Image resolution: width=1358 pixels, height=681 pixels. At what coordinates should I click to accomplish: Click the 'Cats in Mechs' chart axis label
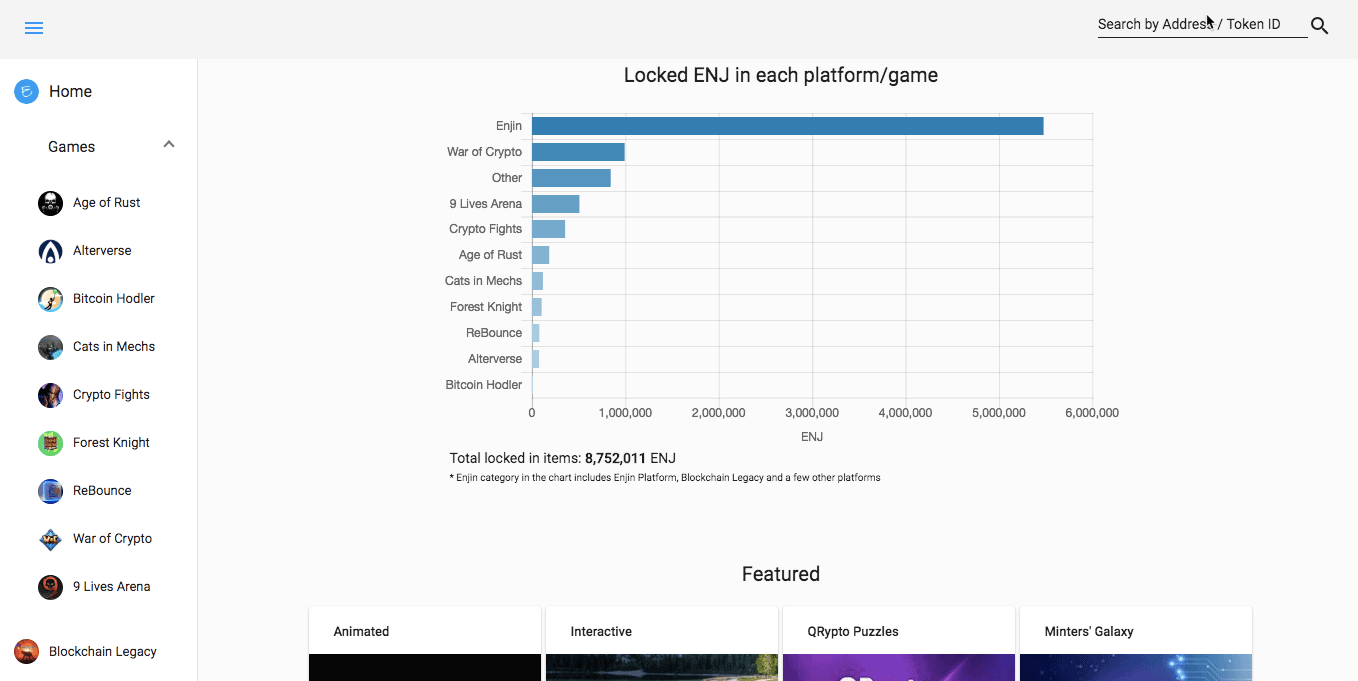[x=484, y=281]
